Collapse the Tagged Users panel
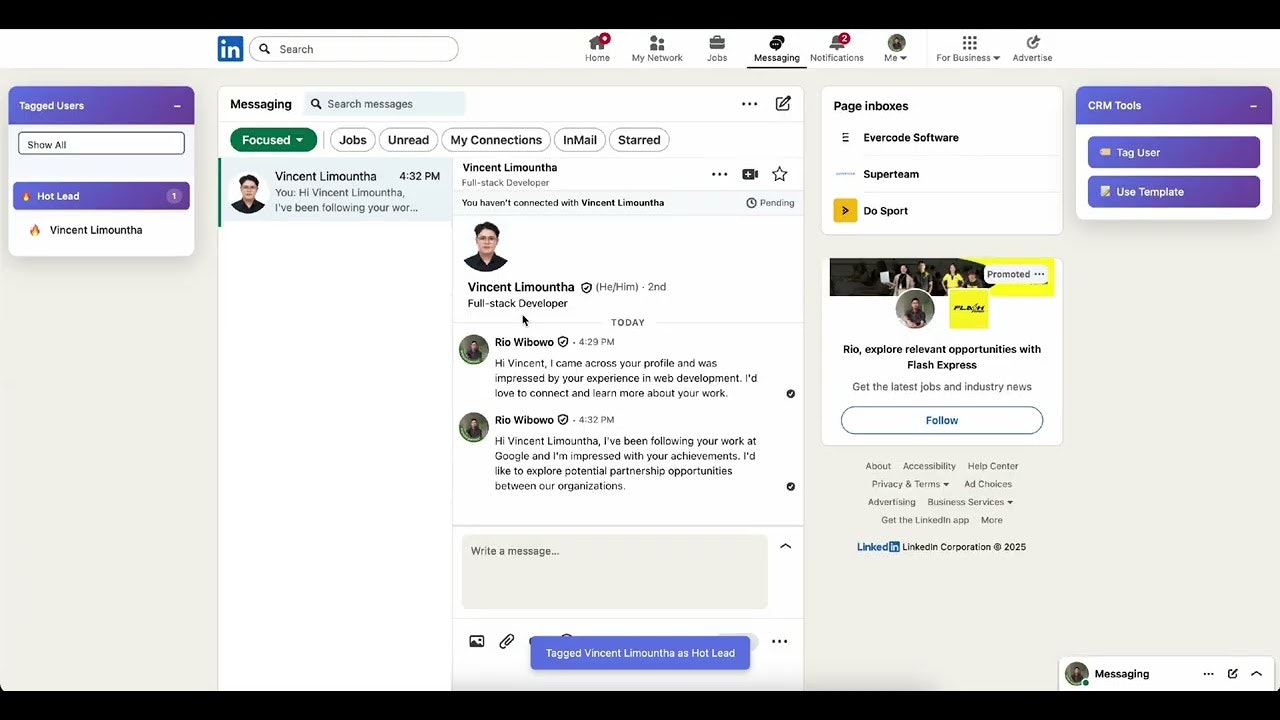The image size is (1280, 720). click(x=177, y=106)
